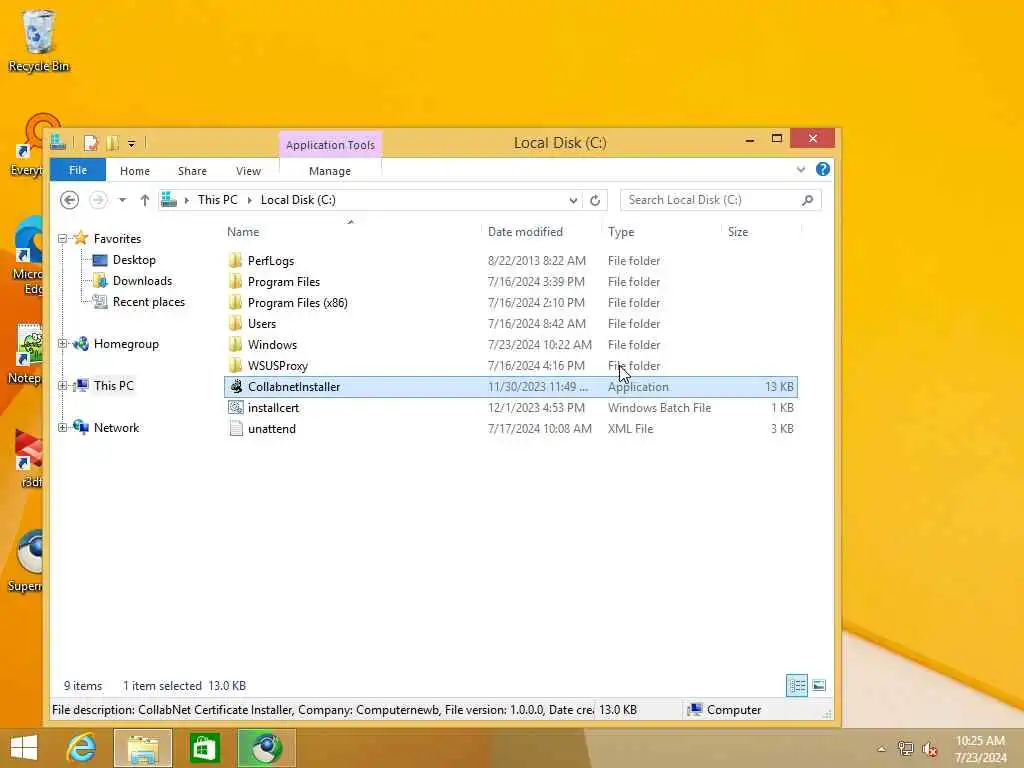Image resolution: width=1024 pixels, height=768 pixels.
Task: Click the search magnifier icon
Action: (x=808, y=200)
